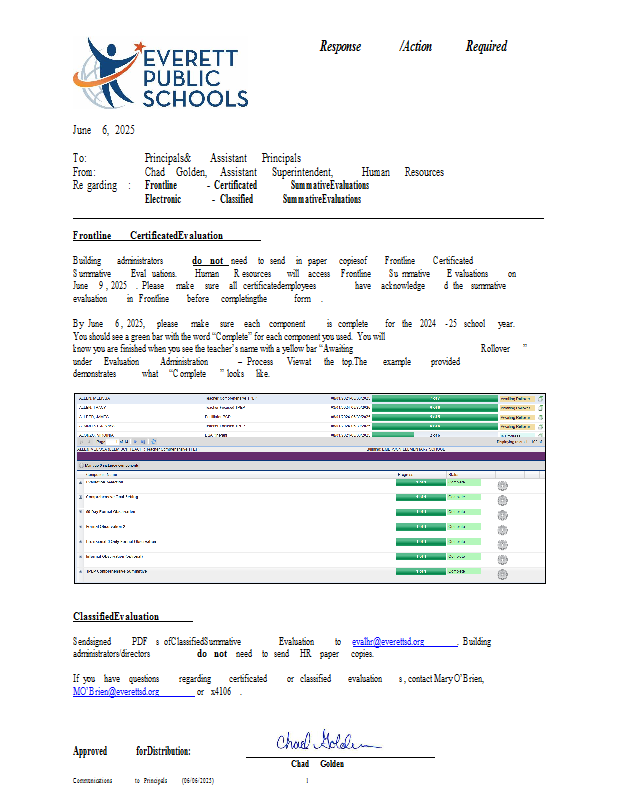
Task: Click the page number '1' in the footer
Action: click(x=307, y=781)
